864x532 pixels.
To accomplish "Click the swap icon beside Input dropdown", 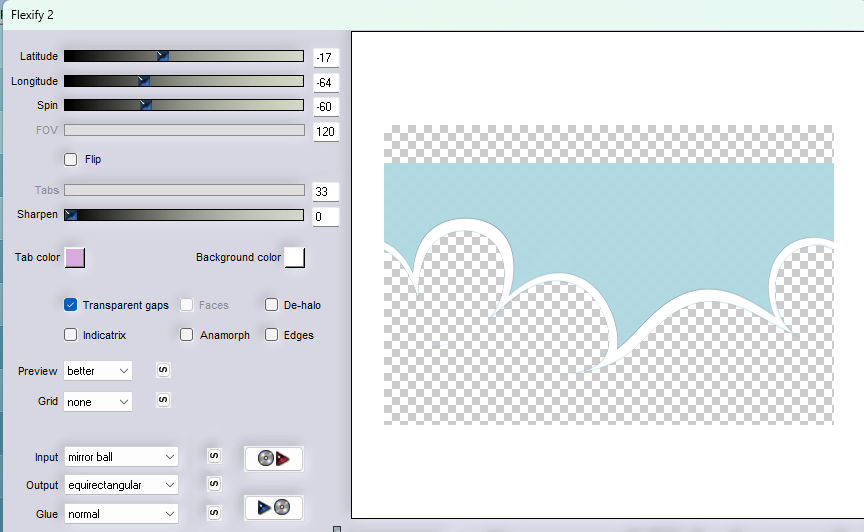I will click(214, 456).
